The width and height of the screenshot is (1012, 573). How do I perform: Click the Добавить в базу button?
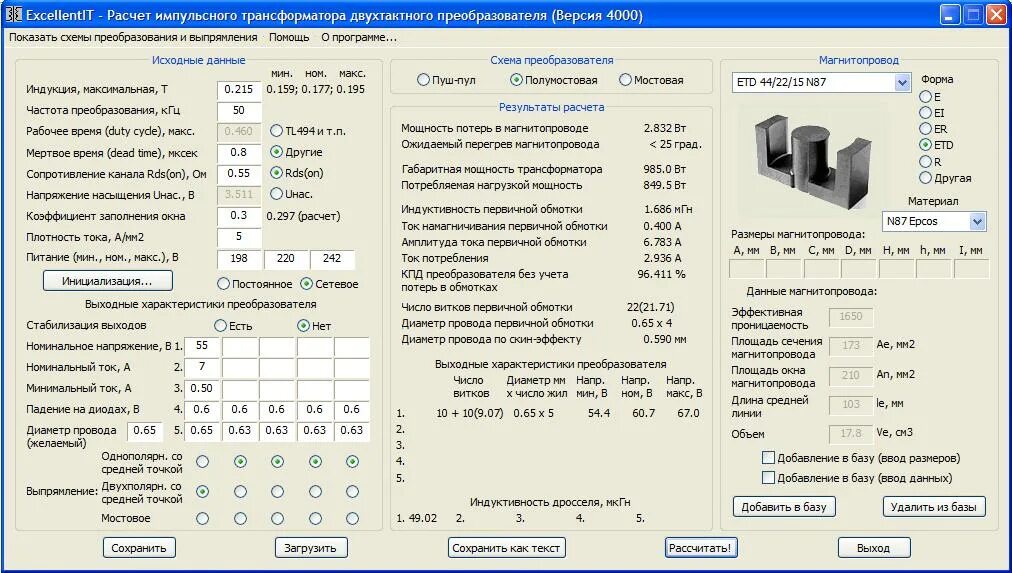click(x=784, y=507)
